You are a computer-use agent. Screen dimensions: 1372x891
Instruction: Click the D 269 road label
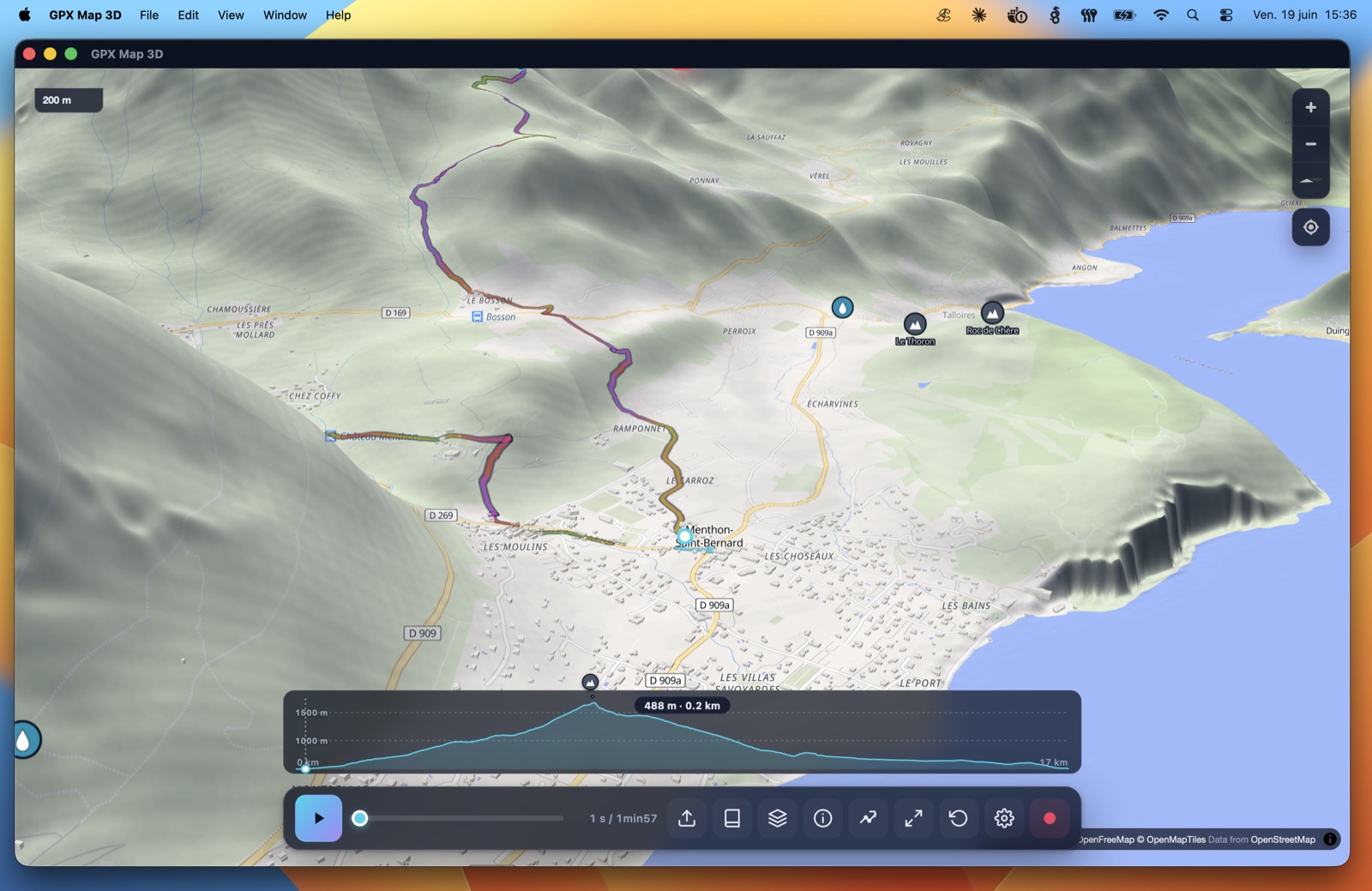click(441, 515)
